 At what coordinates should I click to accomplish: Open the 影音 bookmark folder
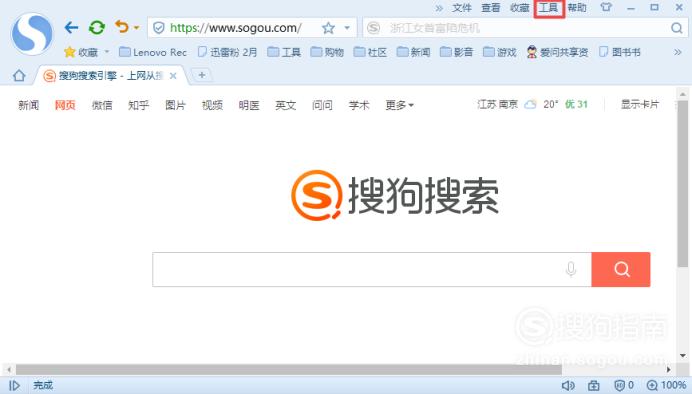(456, 53)
